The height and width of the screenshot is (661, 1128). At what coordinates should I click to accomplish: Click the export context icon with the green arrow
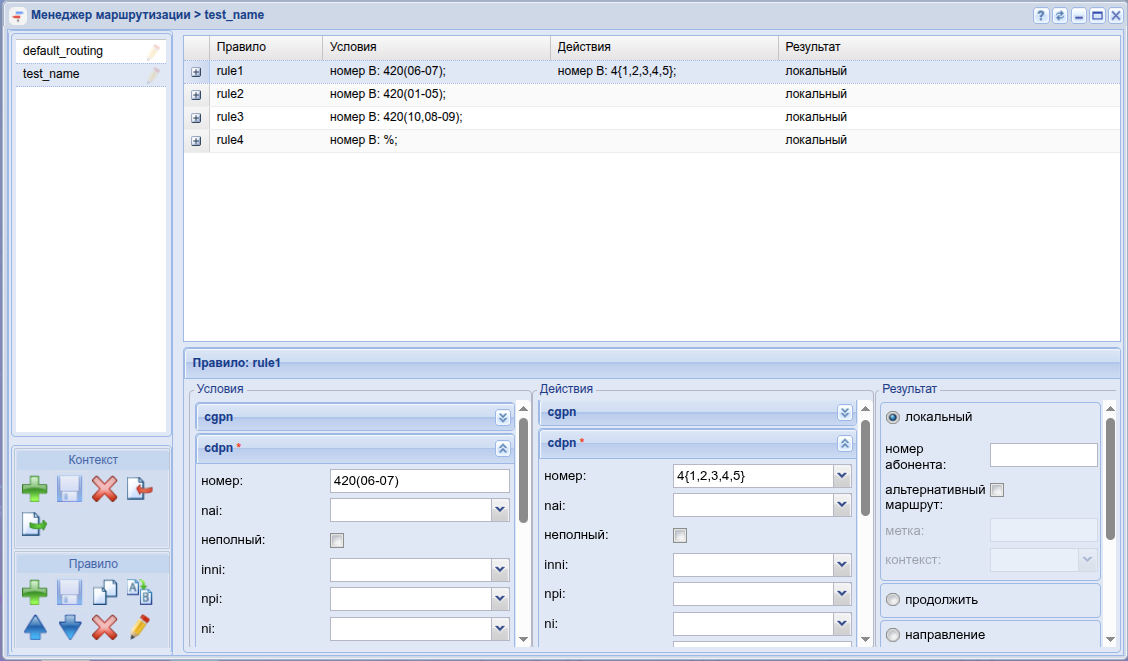(35, 523)
